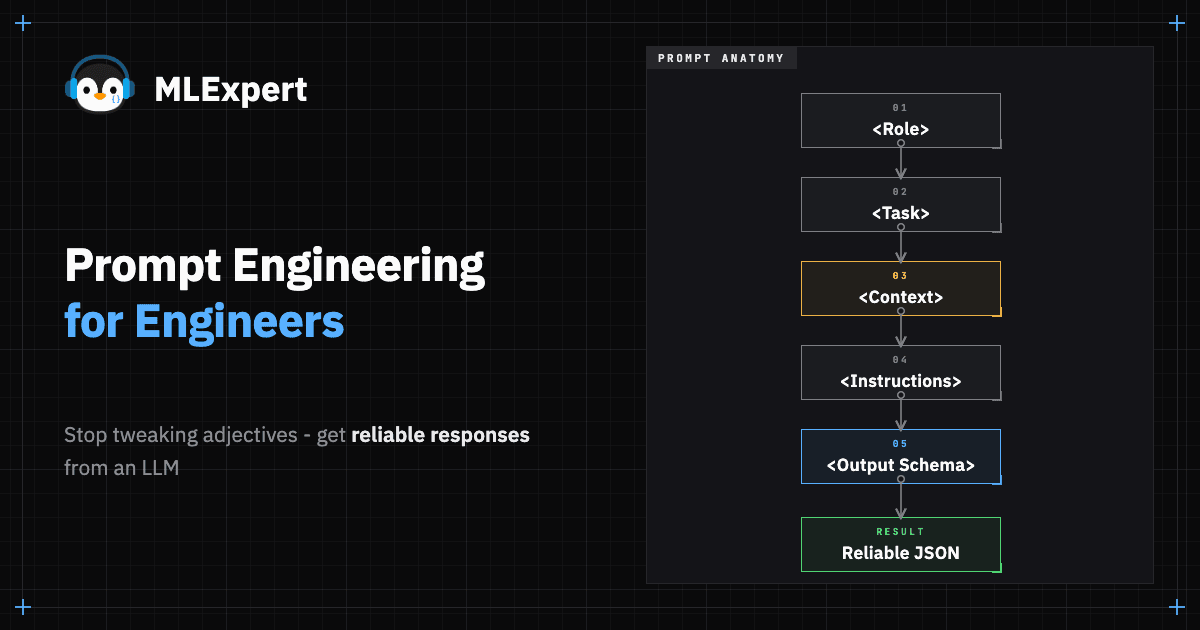Click the green 'Reliable JSON' result box
The width and height of the screenshot is (1200, 630).
click(x=901, y=544)
